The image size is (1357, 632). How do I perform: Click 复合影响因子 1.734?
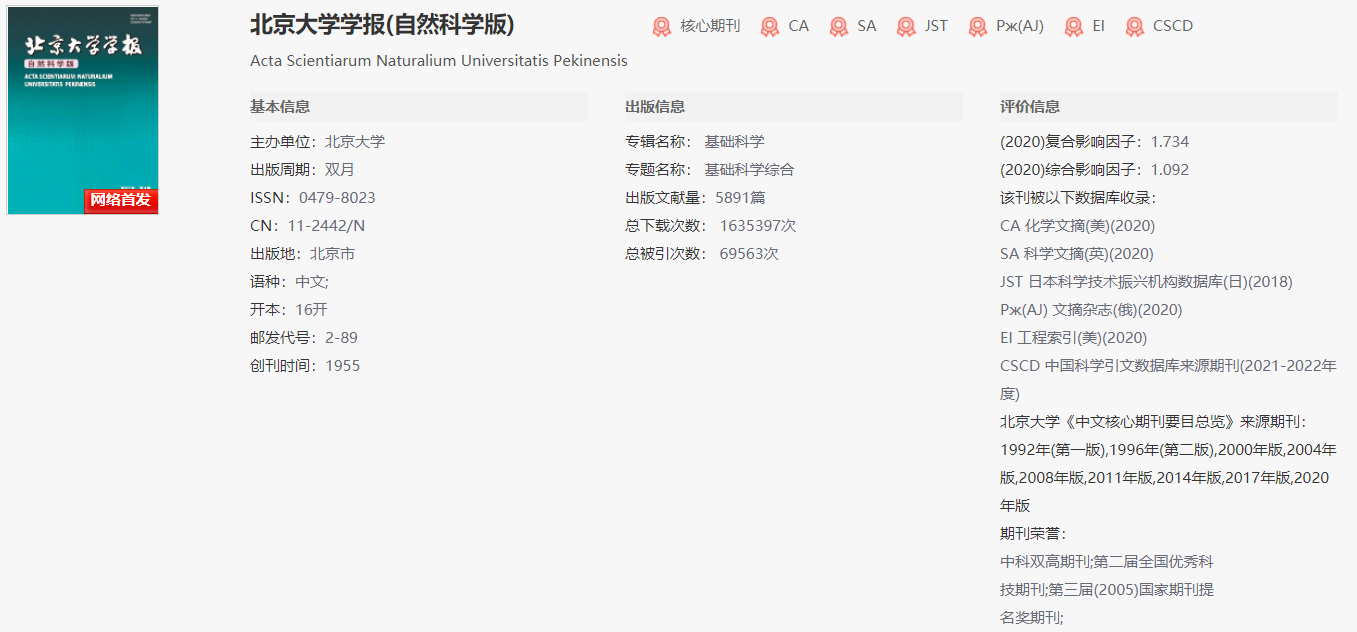coord(1095,142)
